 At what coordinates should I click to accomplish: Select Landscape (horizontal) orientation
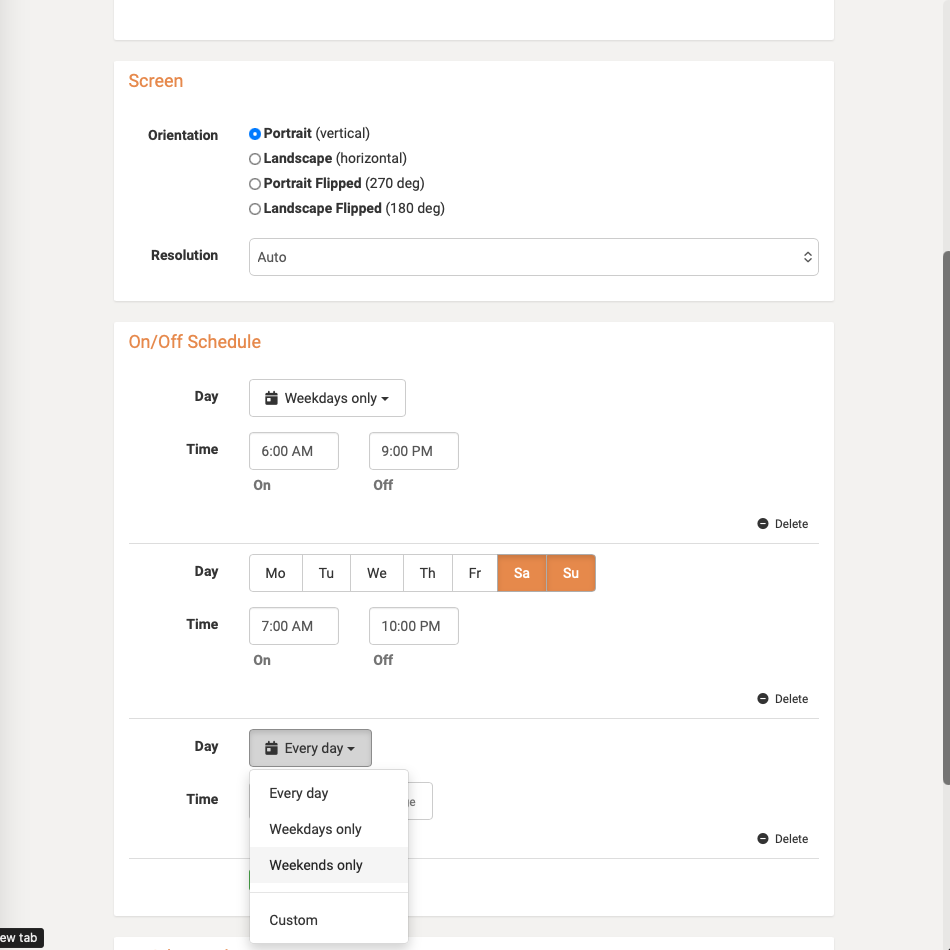[255, 158]
